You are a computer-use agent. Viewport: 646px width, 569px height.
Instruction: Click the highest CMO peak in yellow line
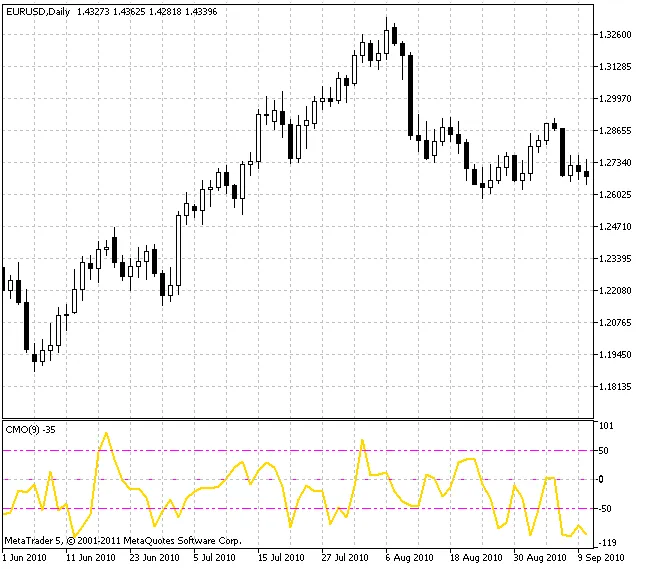point(105,433)
